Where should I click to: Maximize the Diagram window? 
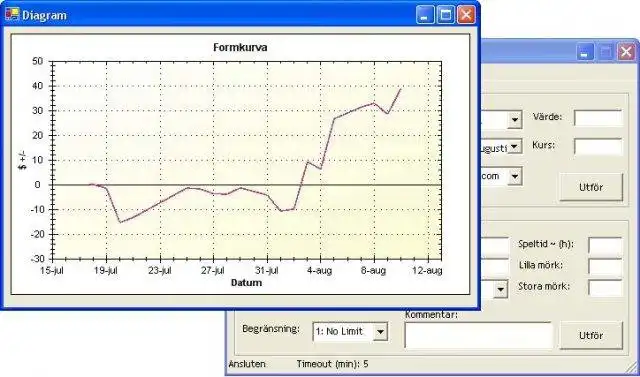446,15
